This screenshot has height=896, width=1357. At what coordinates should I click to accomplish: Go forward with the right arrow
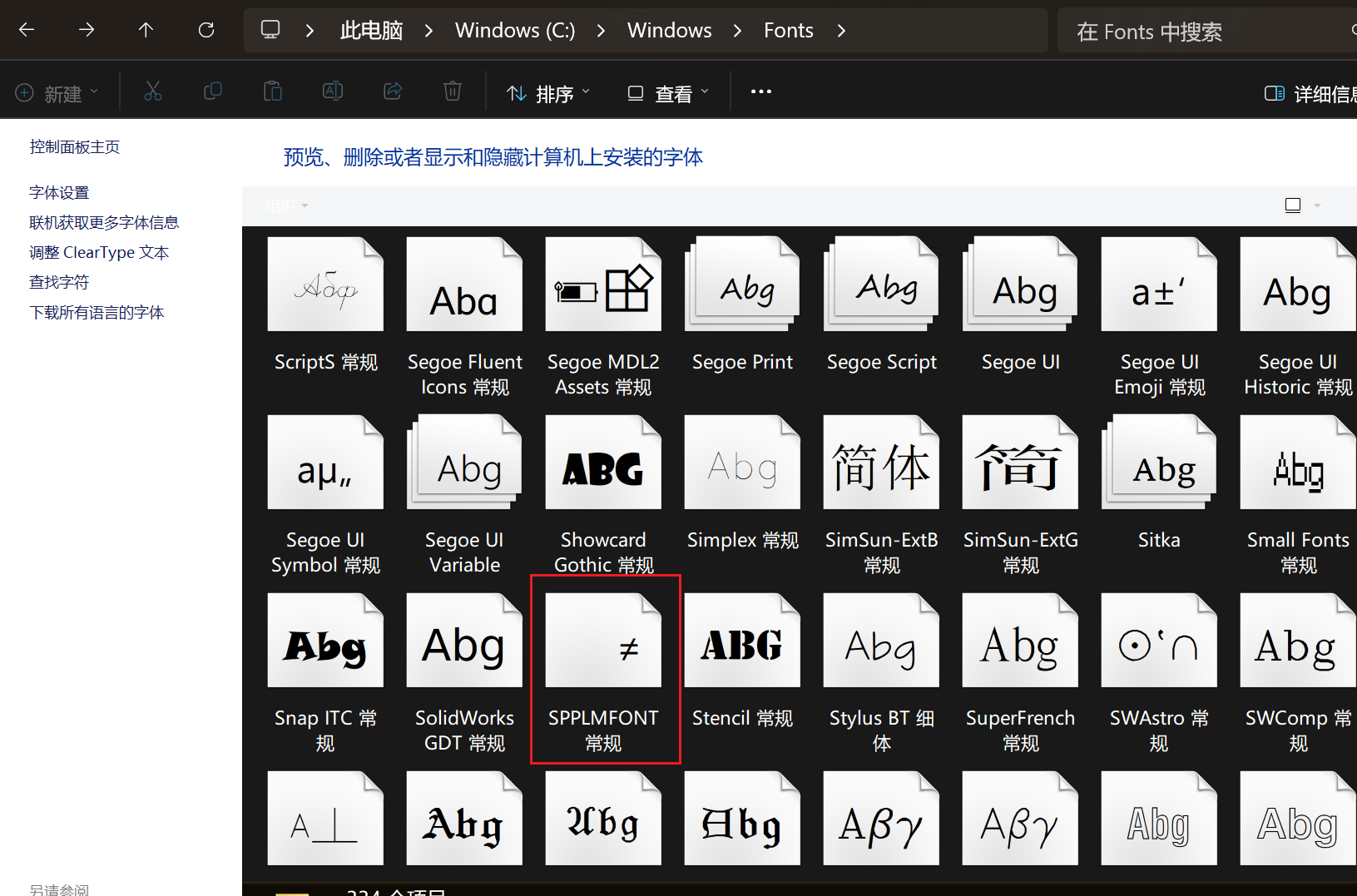coord(87,31)
